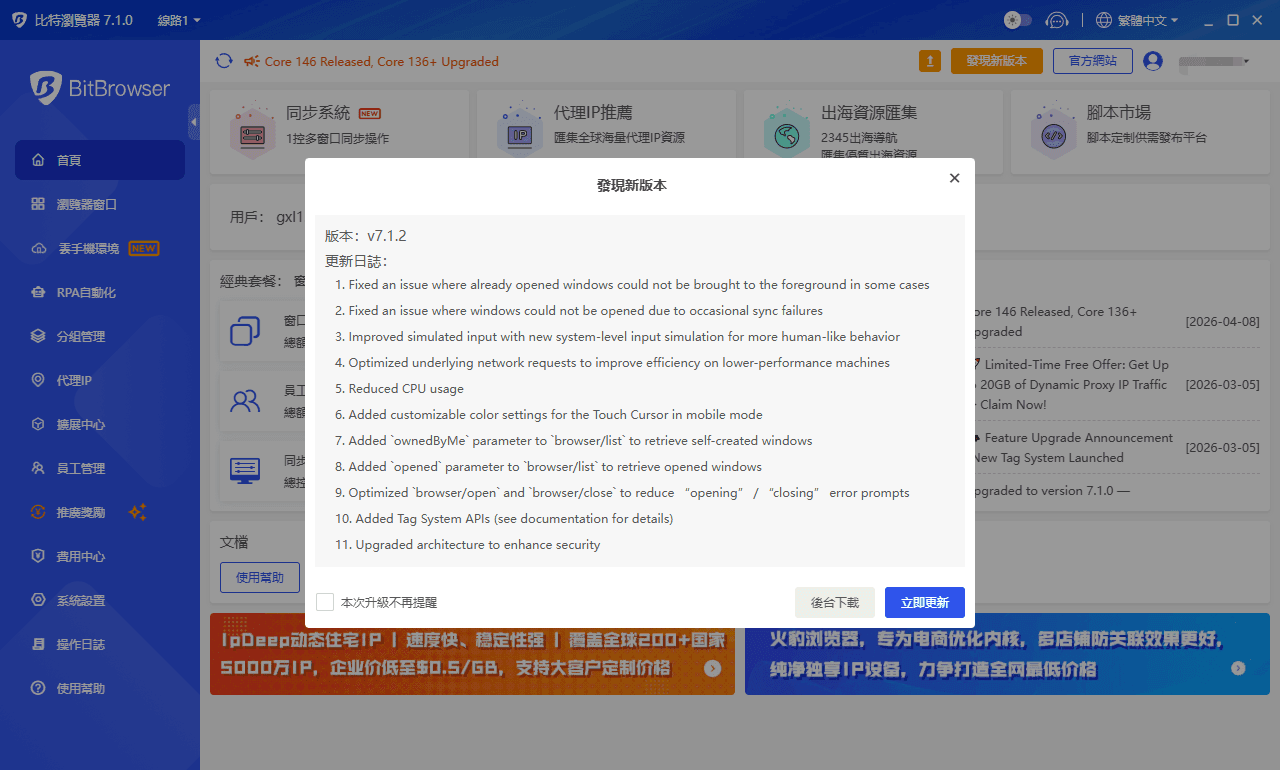Click the orange upload arrow icon
Image resolution: width=1280 pixels, height=770 pixels.
tap(930, 61)
